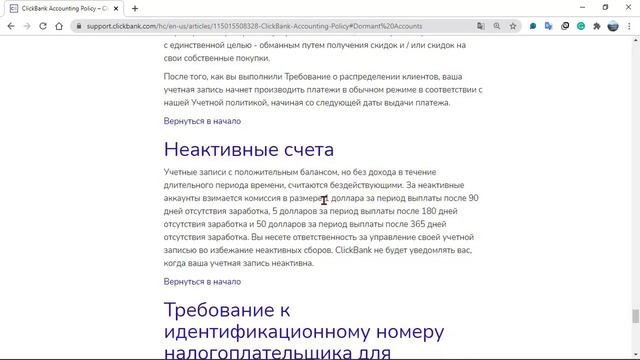Click text 'ClickBank не будет уведомлять вас'
Screen dimensions: 640x360
point(403,250)
